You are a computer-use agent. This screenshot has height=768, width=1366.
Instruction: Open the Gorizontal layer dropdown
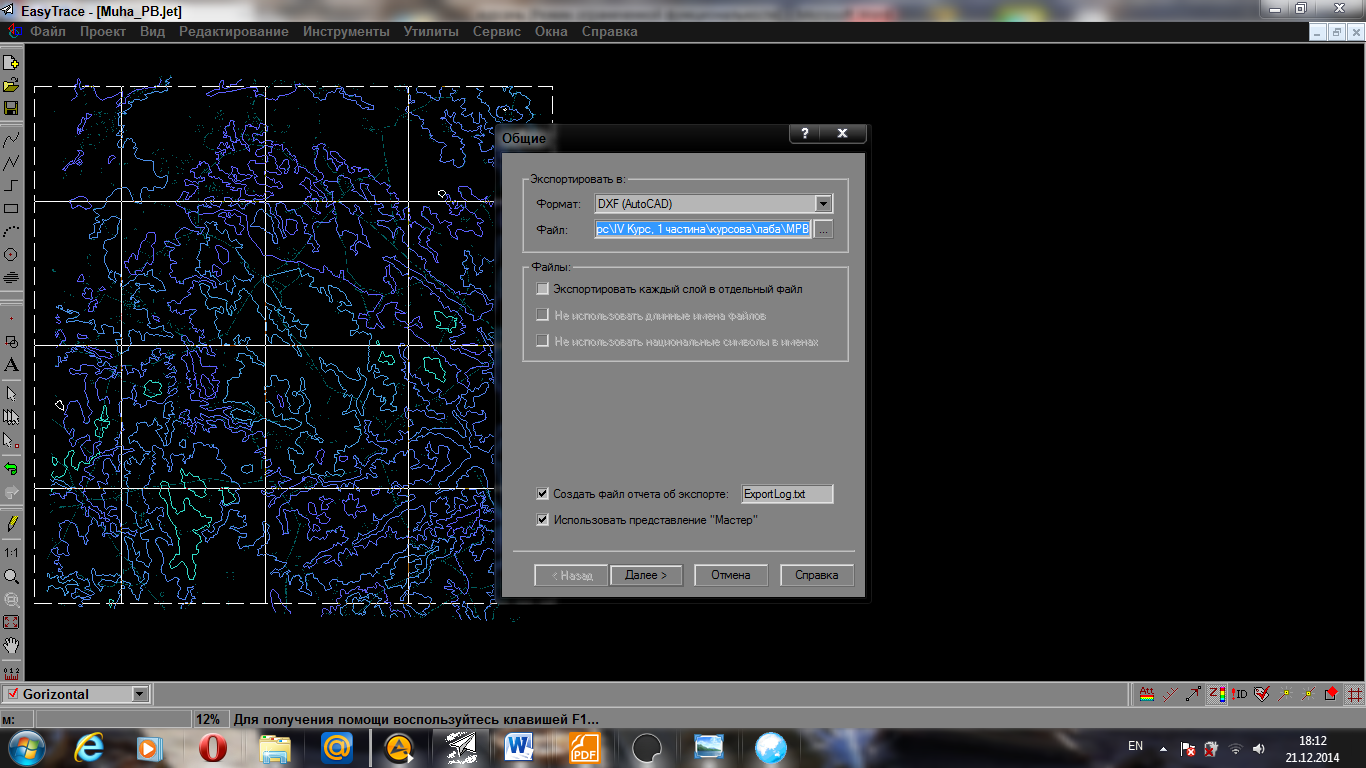(x=140, y=694)
